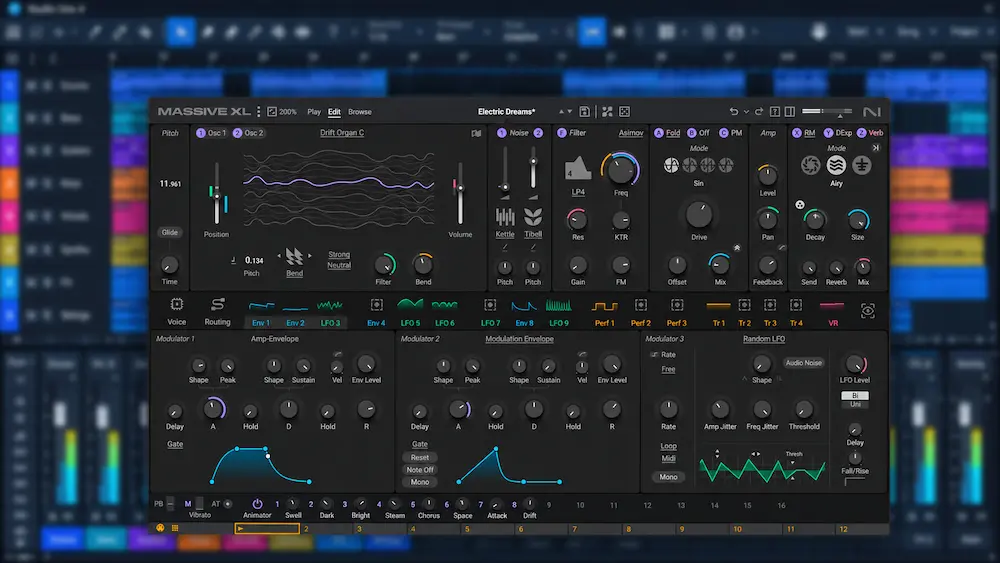Image resolution: width=1000 pixels, height=563 pixels.
Task: Open the Asimov filter type selector
Action: click(631, 133)
